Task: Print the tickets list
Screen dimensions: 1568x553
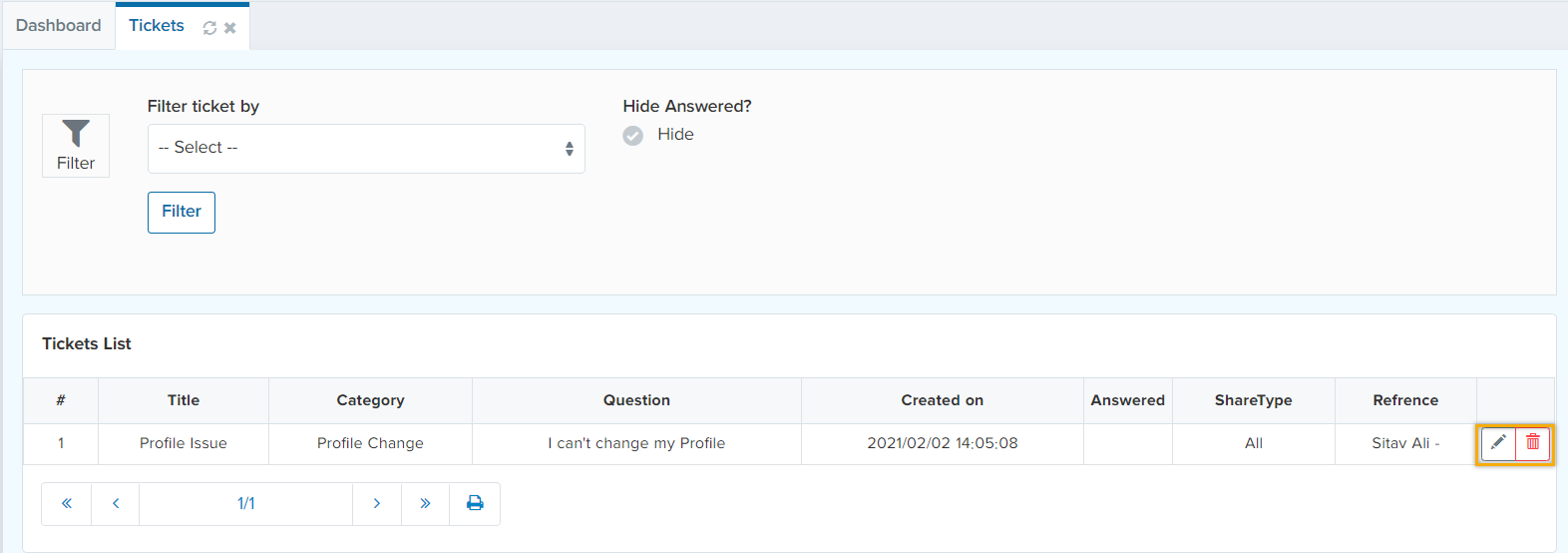Action: click(x=475, y=504)
